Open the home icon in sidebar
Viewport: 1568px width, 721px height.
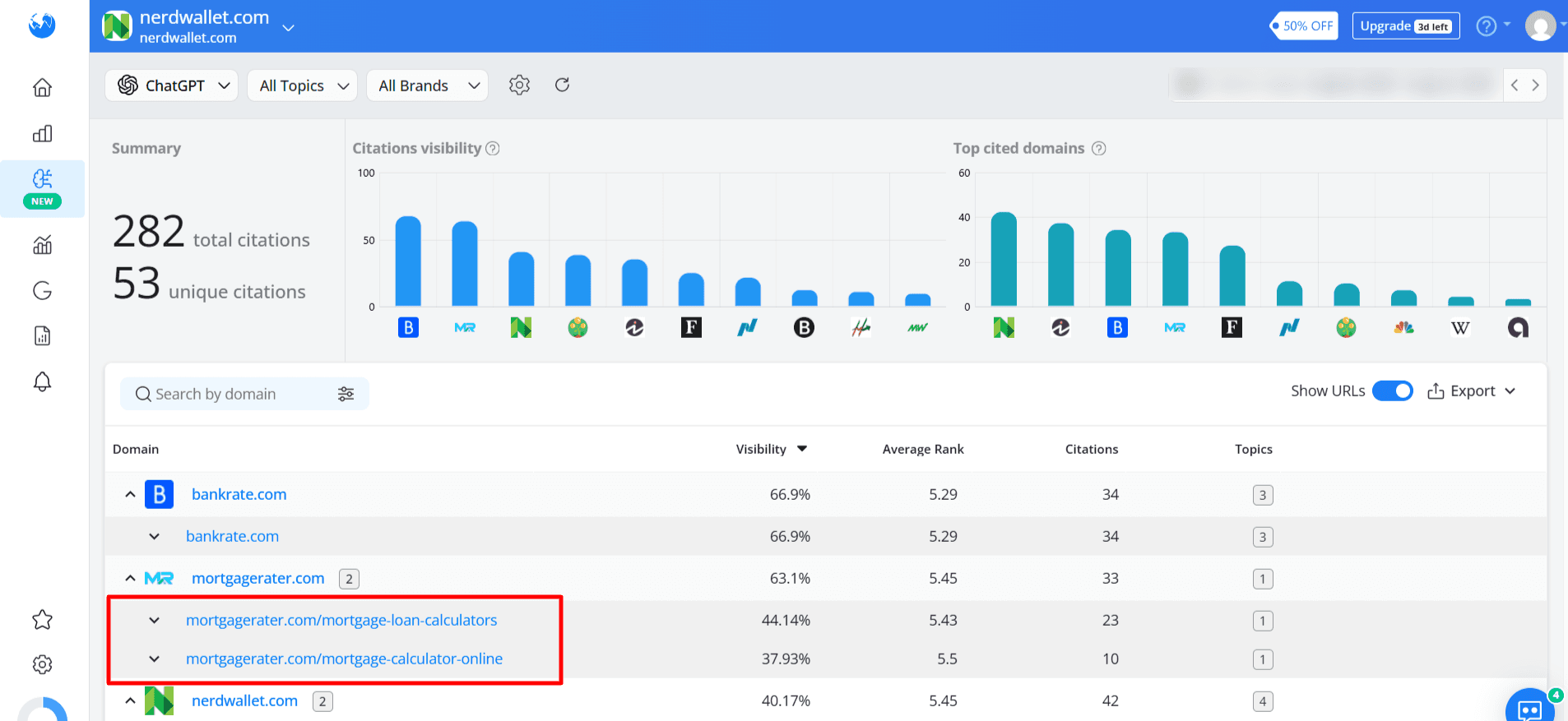[x=42, y=87]
